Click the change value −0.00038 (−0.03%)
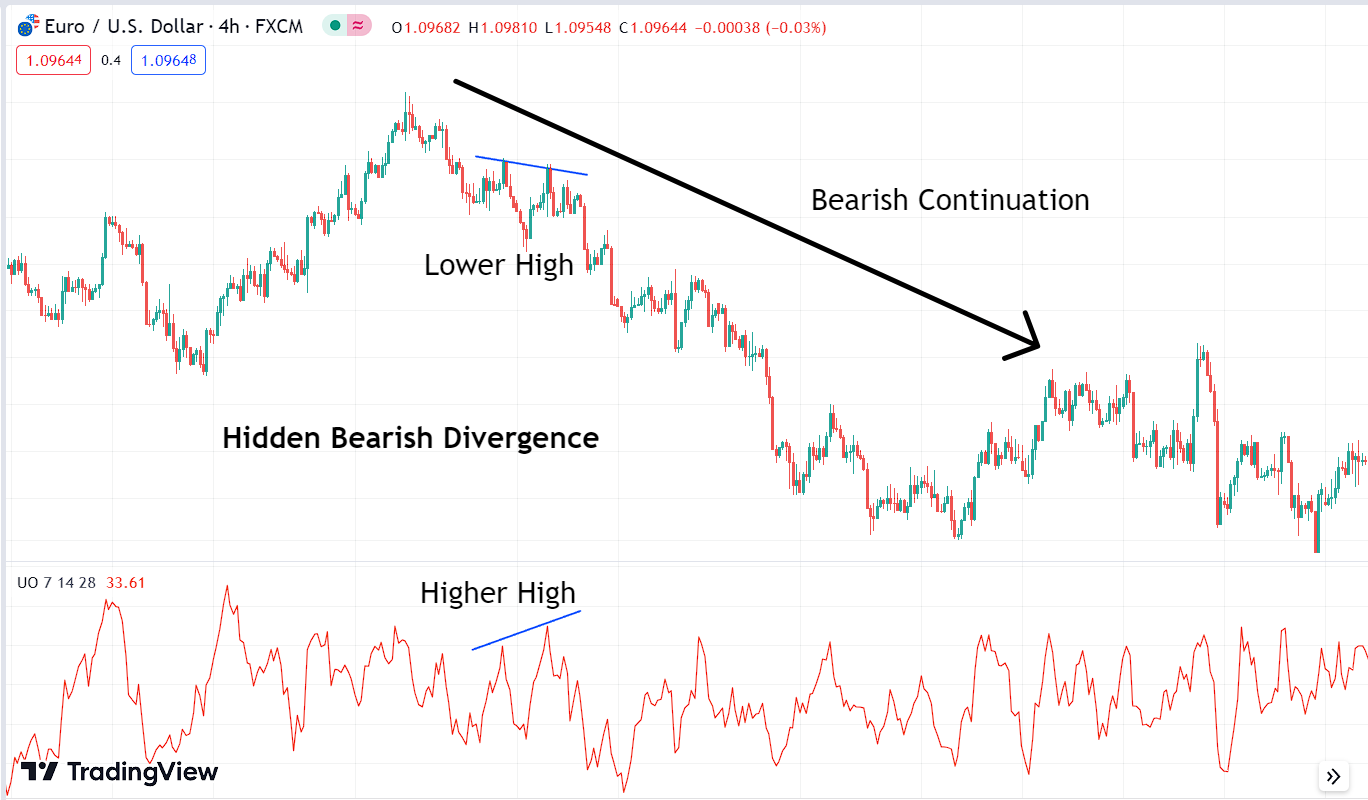This screenshot has height=800, width=1368. click(x=760, y=27)
